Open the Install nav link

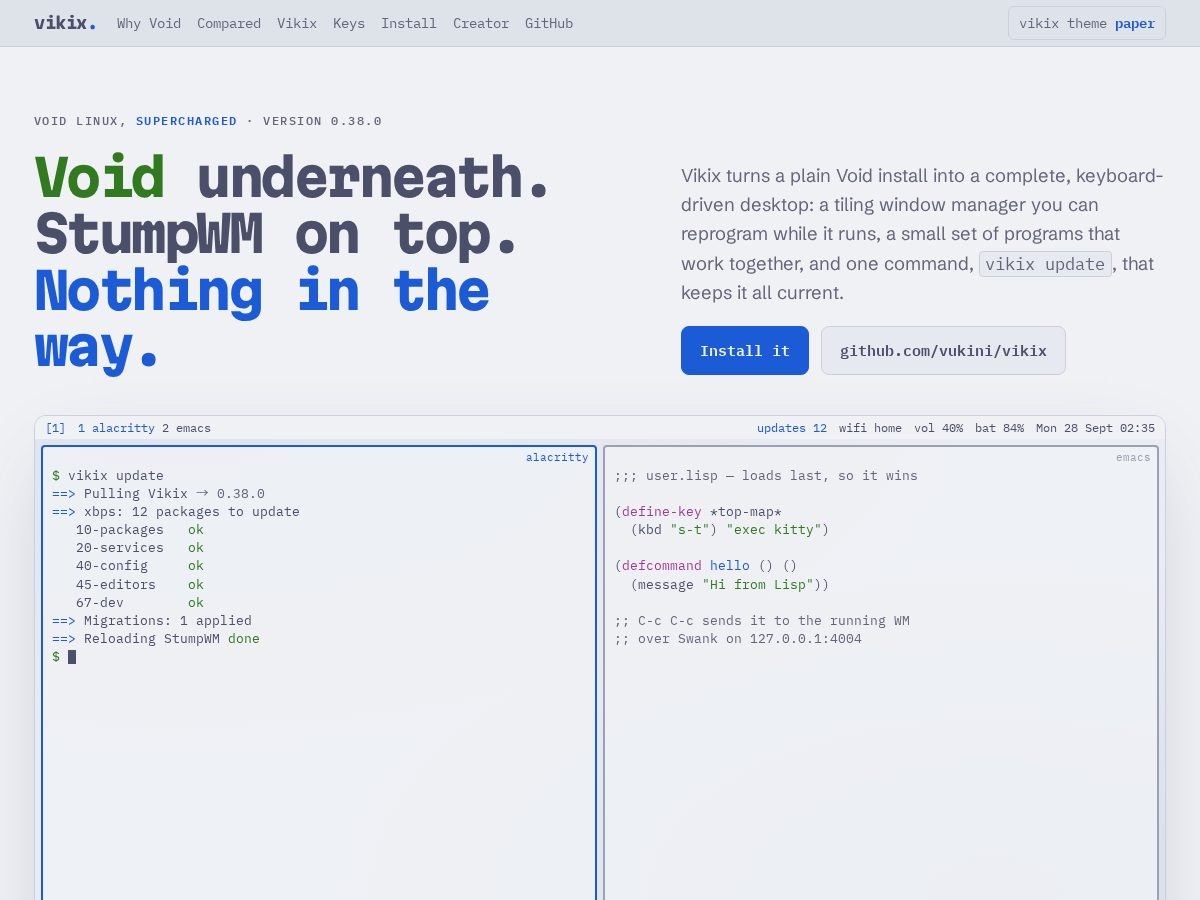click(x=409, y=23)
